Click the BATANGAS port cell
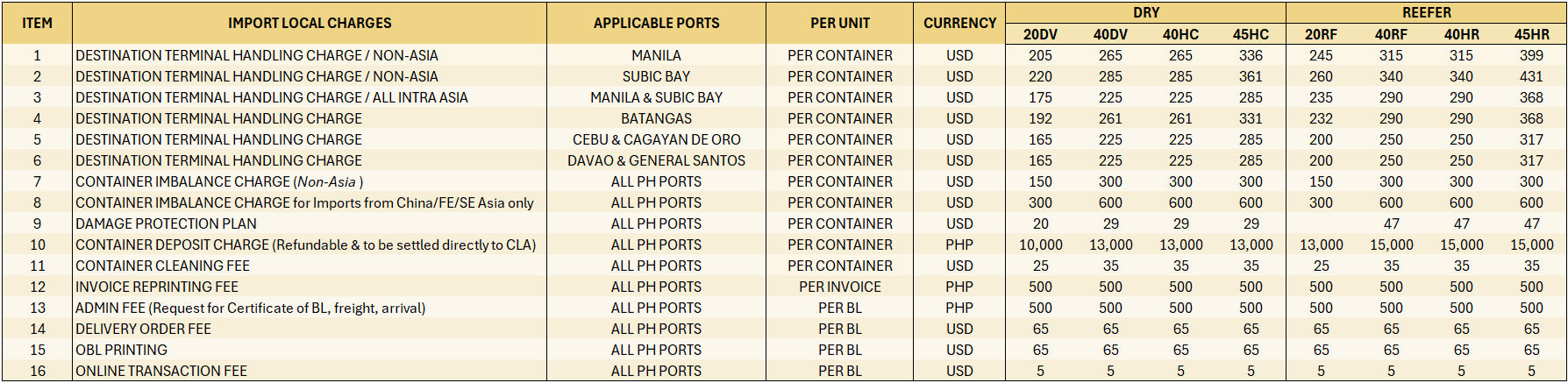1568x383 pixels. click(656, 118)
